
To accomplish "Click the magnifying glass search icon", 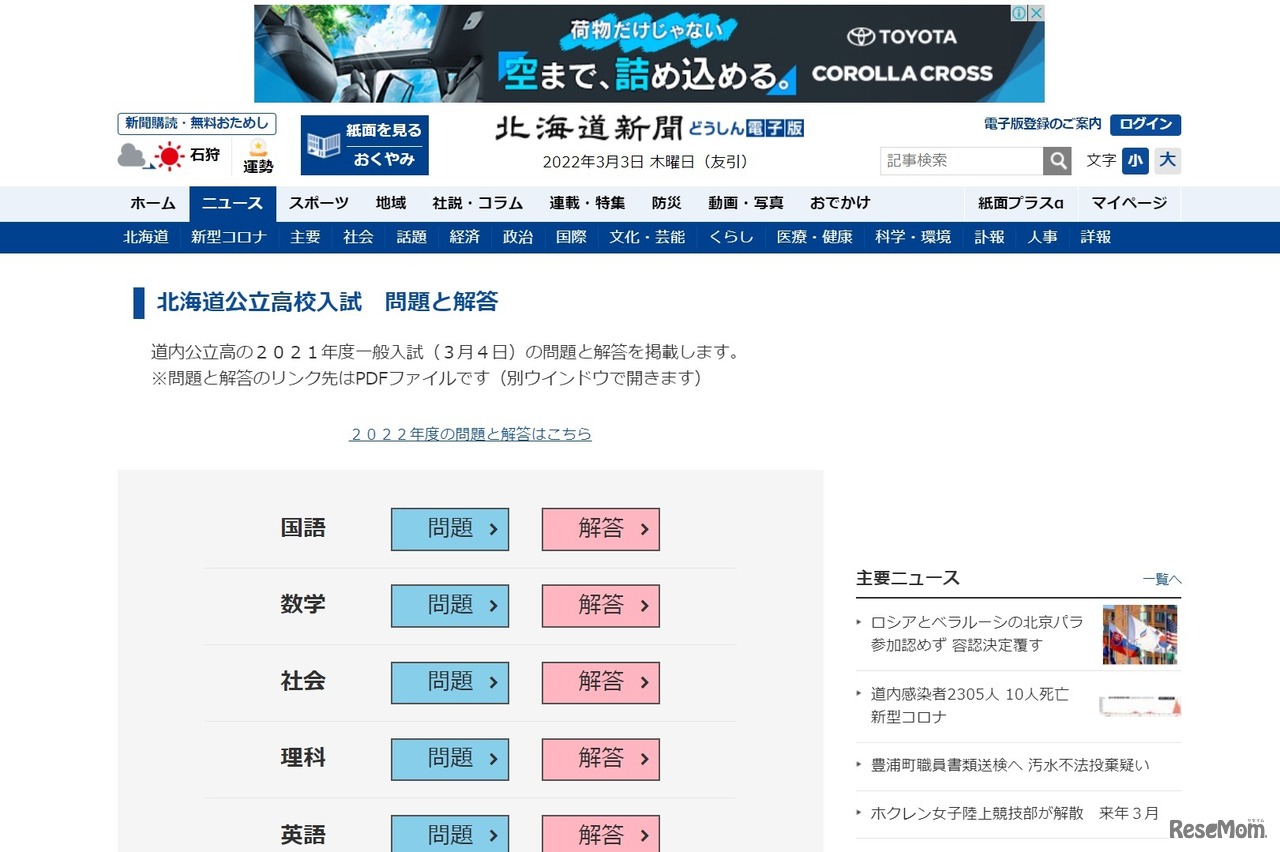I will pos(1057,160).
